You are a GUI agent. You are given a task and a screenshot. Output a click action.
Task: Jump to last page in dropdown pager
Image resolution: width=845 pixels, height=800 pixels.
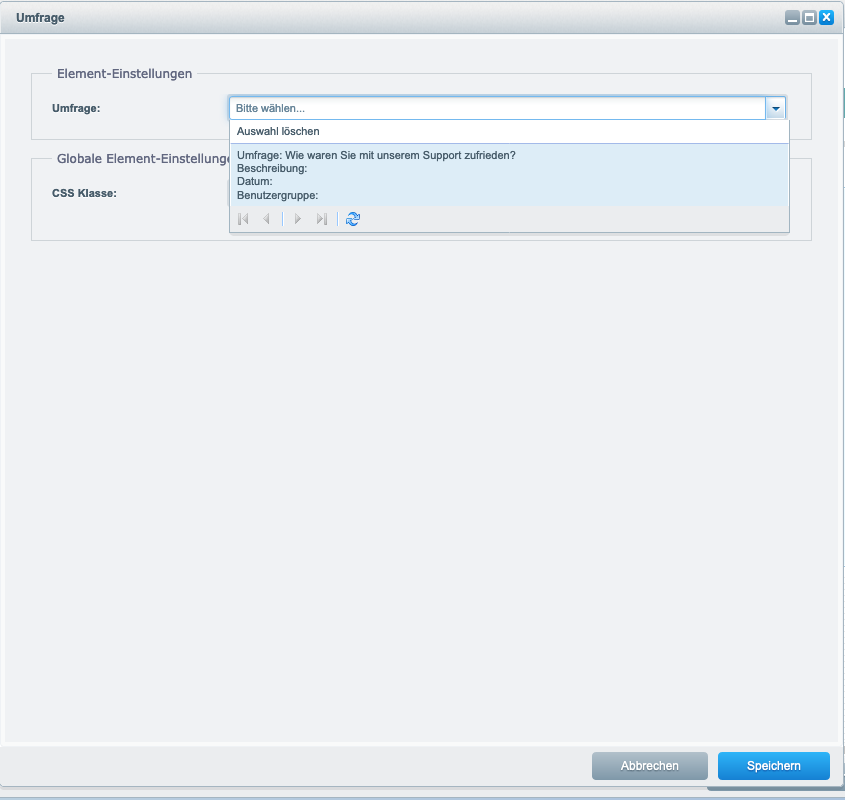pyautogui.click(x=321, y=219)
